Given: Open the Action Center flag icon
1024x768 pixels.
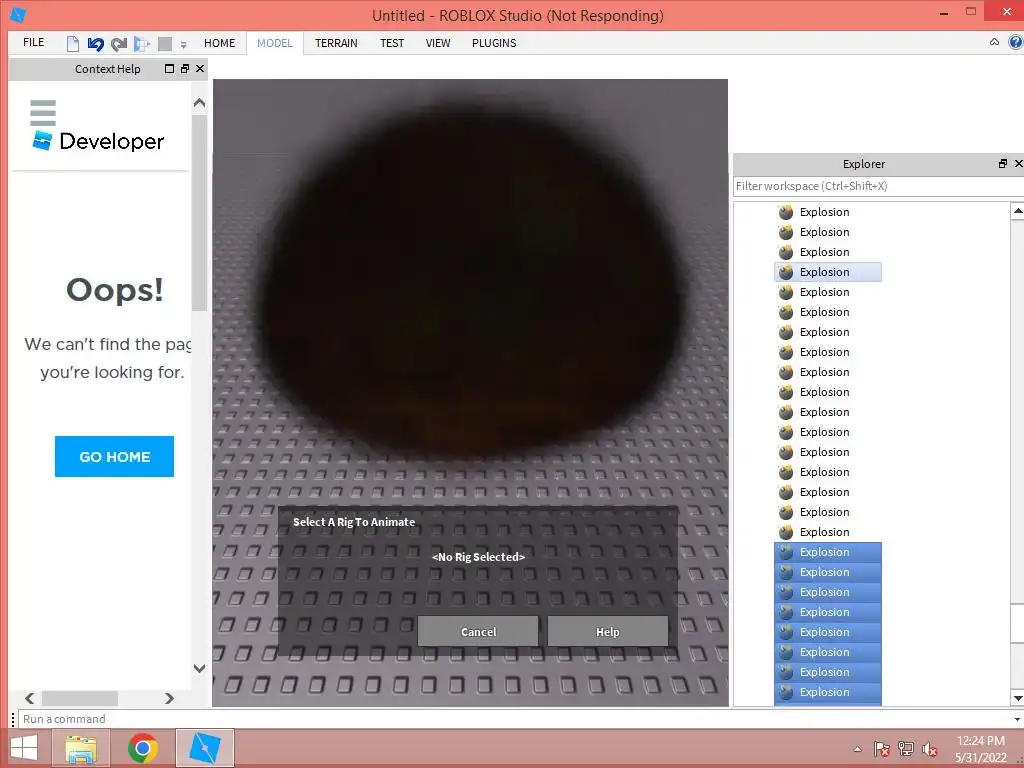Looking at the screenshot, I should point(882,749).
